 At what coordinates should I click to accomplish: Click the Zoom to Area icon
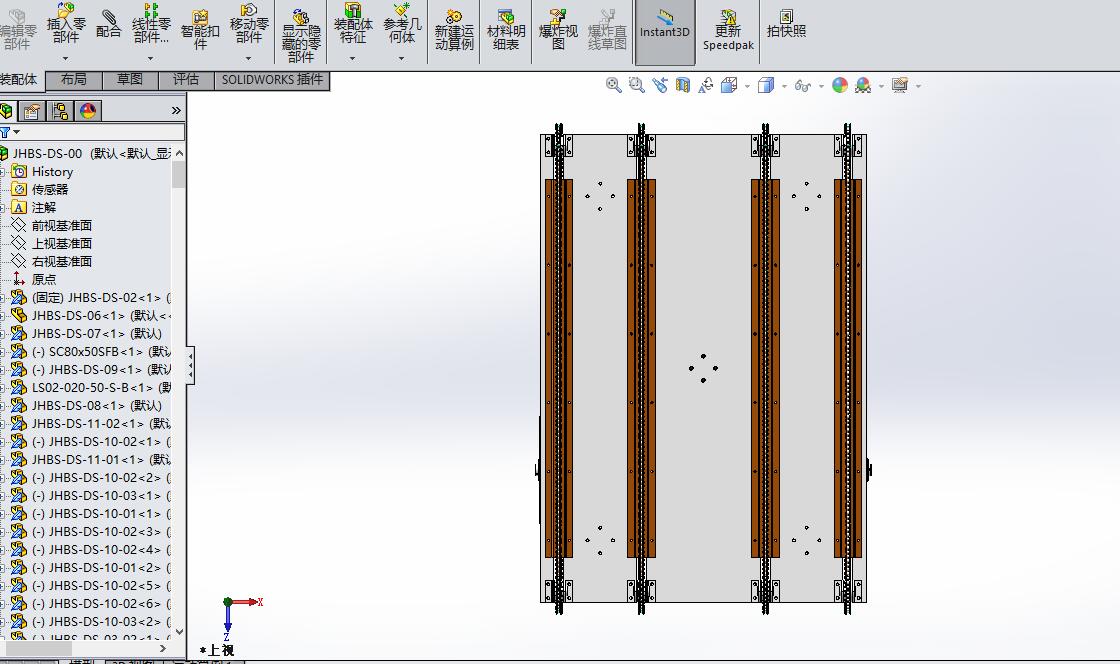click(x=636, y=86)
